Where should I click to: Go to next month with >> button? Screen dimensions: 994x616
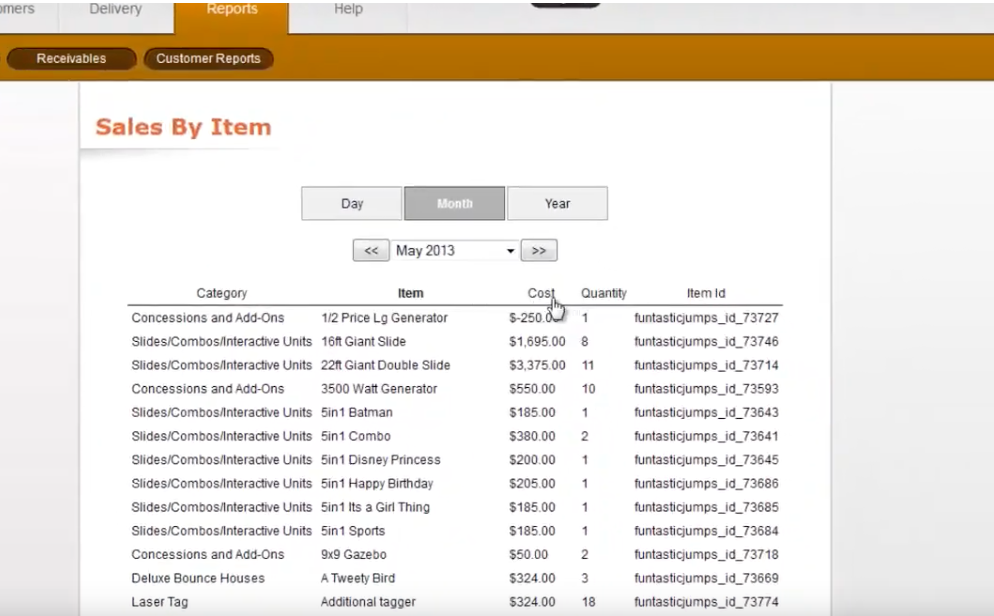coord(539,250)
